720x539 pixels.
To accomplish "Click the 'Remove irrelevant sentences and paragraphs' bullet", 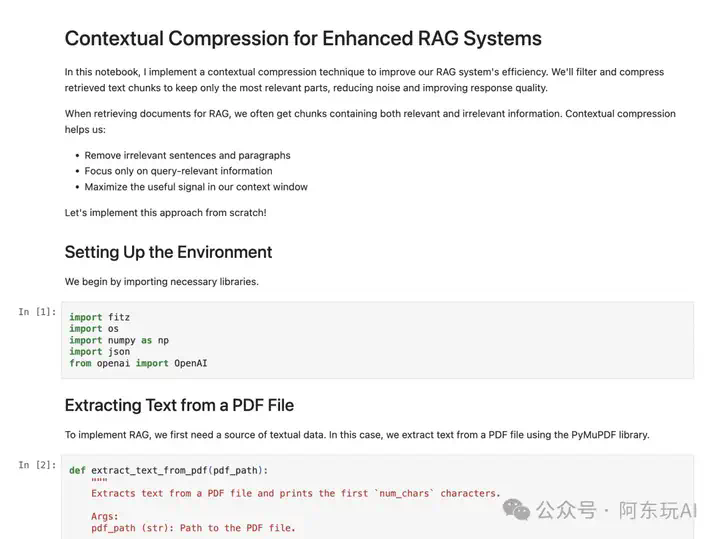I will click(187, 156).
